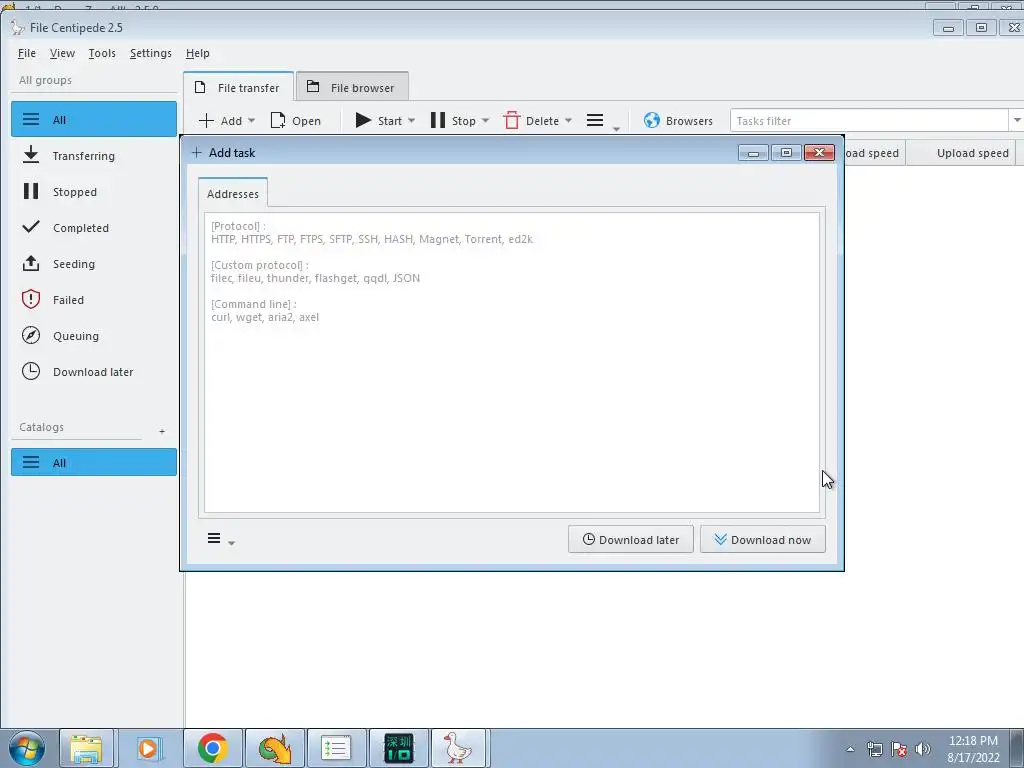Select All in the groups sidebar
1024x768 pixels.
pos(94,120)
